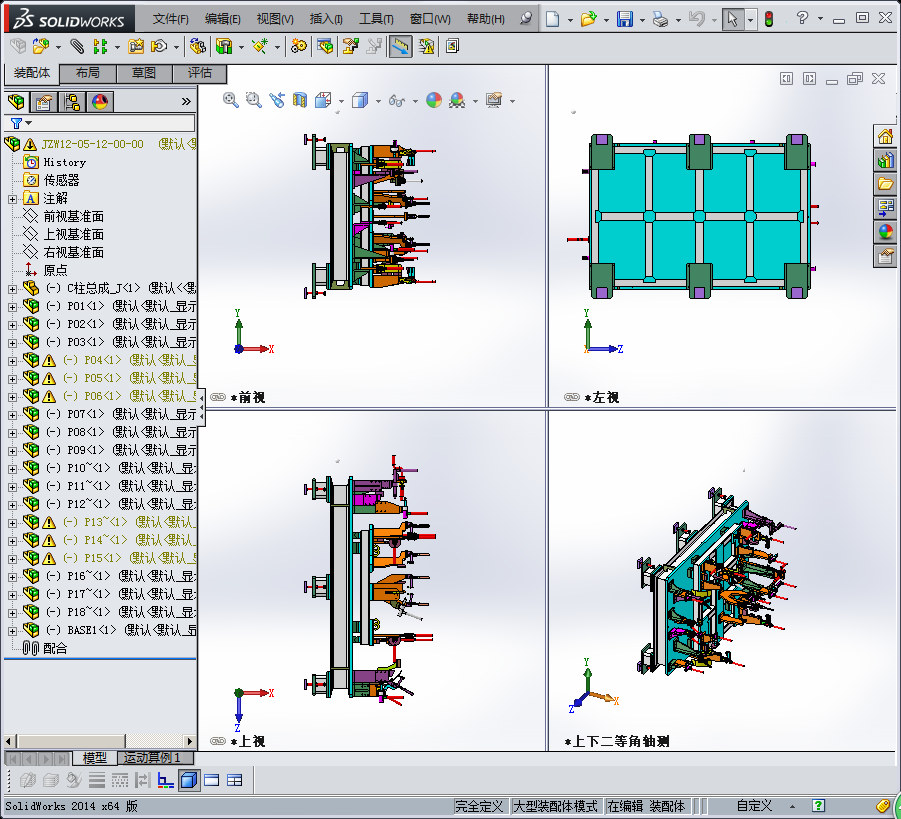The image size is (901, 819).
Task: Switch to the 运动算例1 tab
Action: pos(154,758)
